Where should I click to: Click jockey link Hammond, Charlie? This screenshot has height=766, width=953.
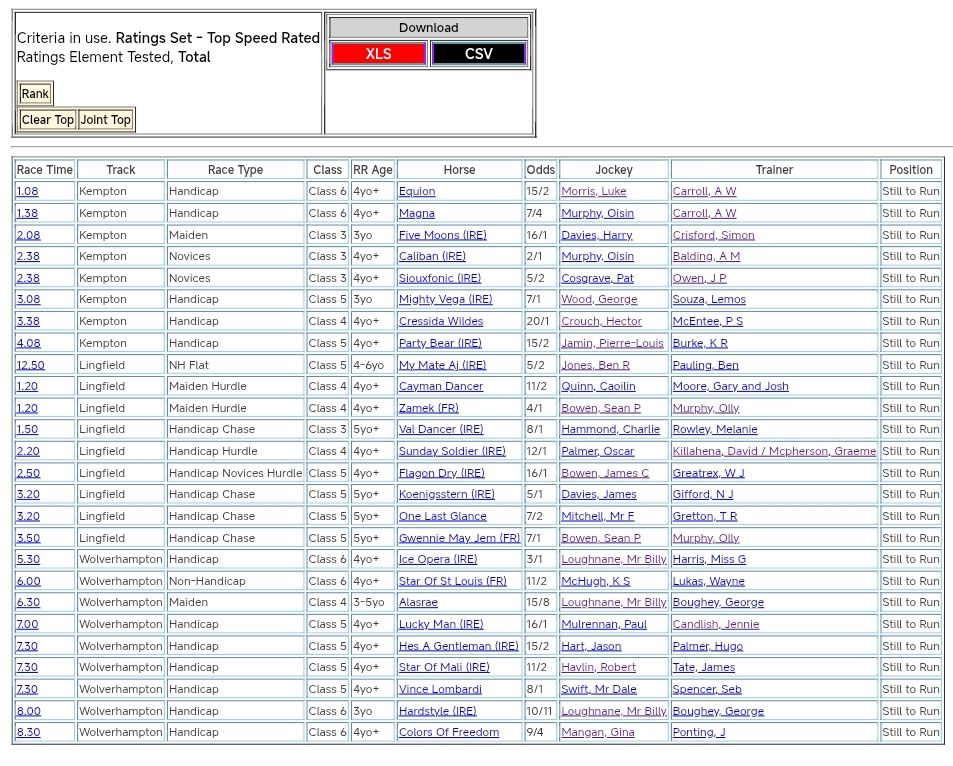[x=610, y=430]
